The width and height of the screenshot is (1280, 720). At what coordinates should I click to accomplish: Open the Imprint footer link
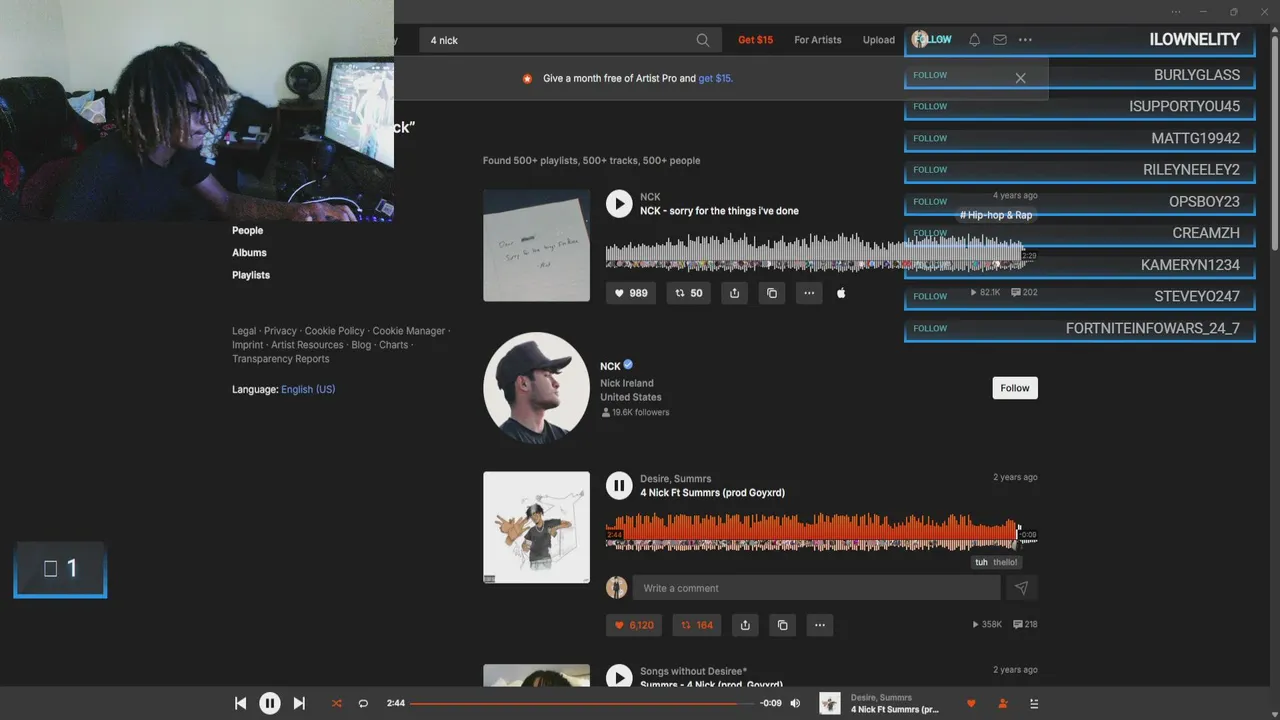coord(248,345)
